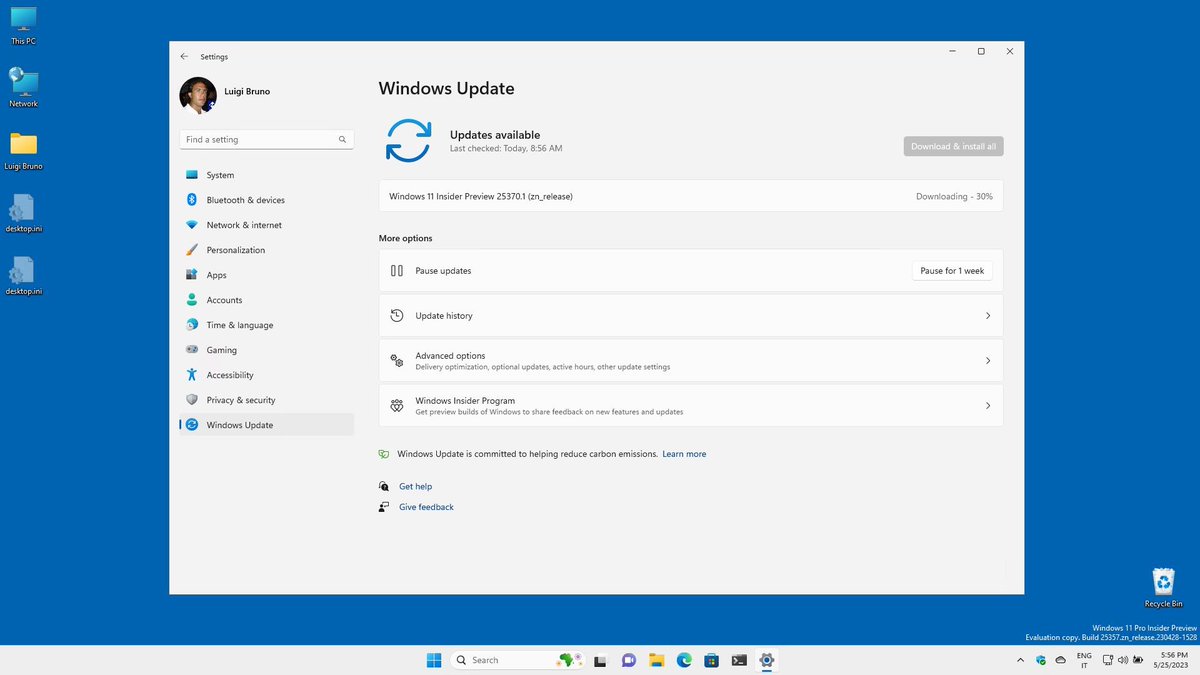Select the Network desktop icon
1200x675 pixels.
click(x=23, y=88)
